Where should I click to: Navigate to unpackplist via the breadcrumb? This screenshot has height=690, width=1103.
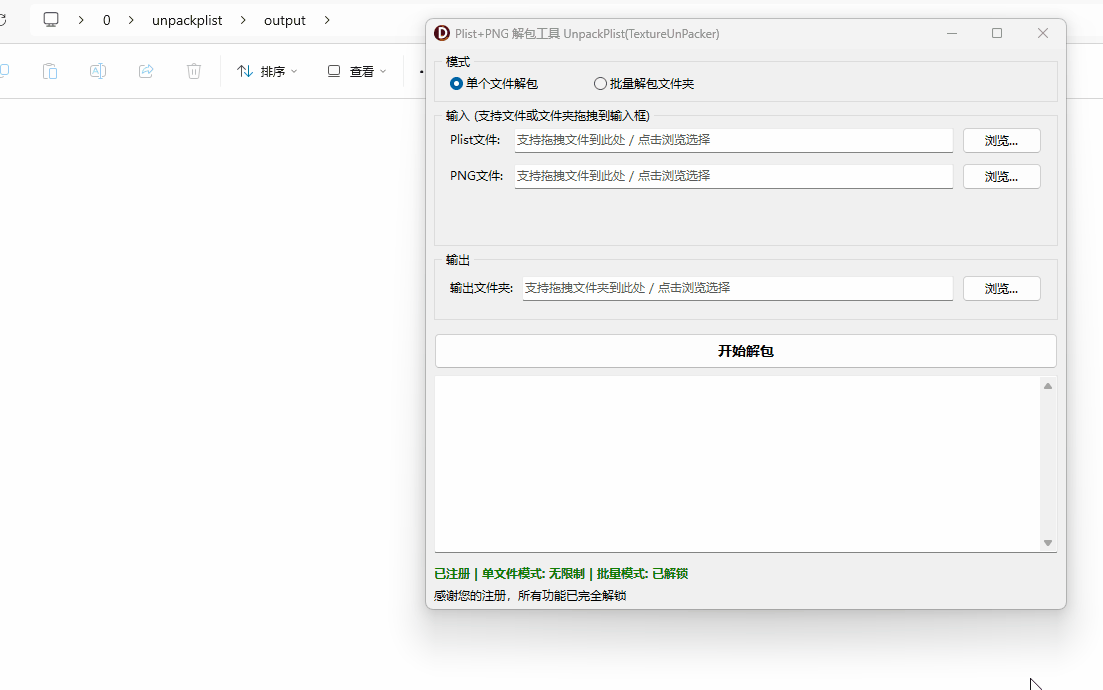(x=187, y=19)
